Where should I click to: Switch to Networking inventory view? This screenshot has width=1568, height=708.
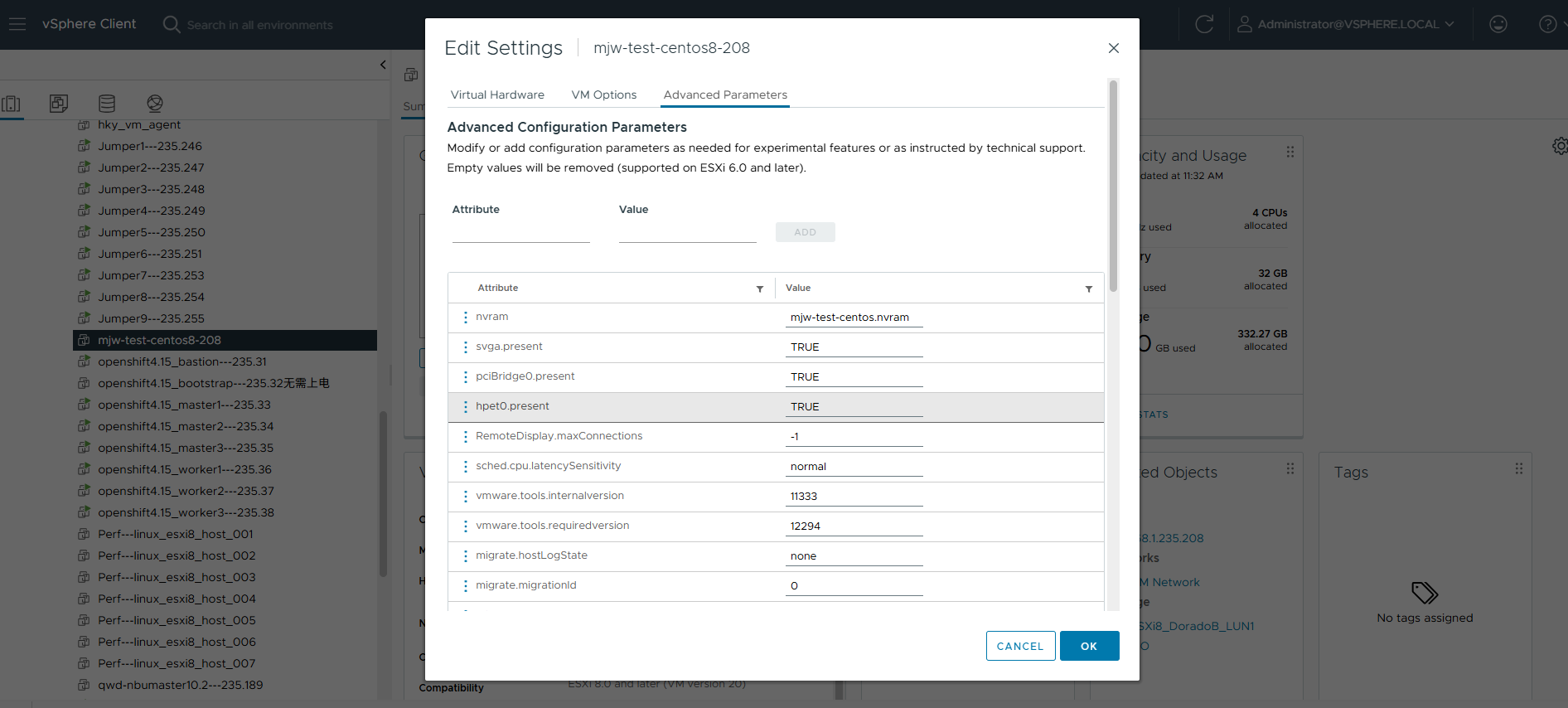[x=155, y=104]
